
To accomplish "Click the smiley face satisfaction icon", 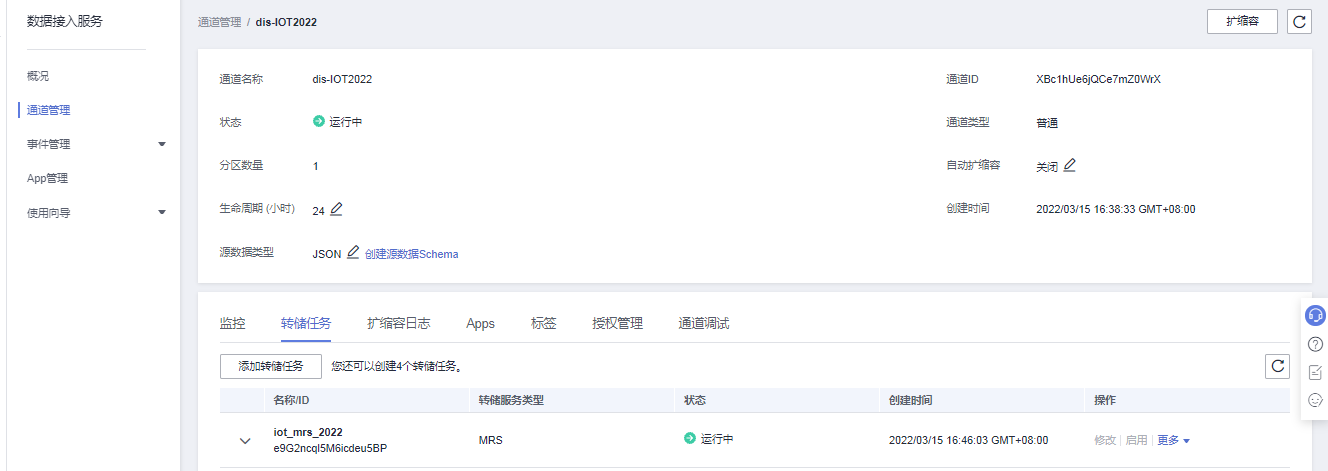I will pos(1315,400).
